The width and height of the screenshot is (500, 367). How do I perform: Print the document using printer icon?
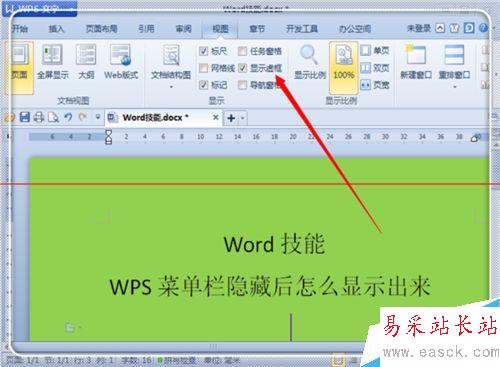click(39, 117)
